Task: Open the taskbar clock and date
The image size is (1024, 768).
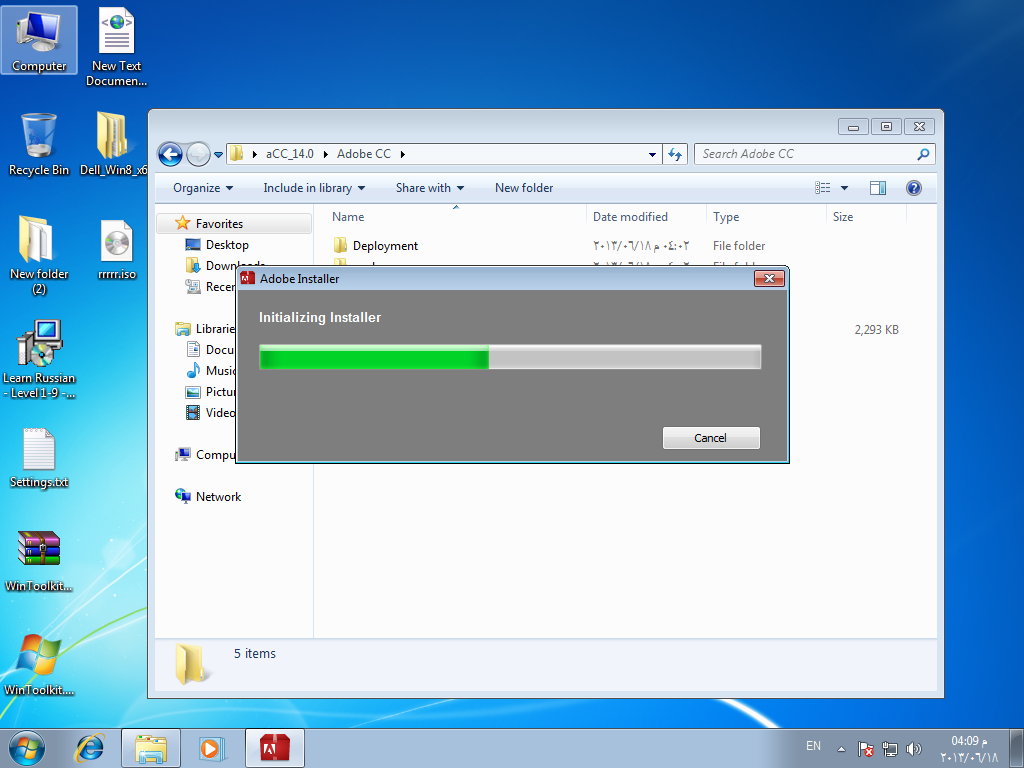Action: pyautogui.click(x=969, y=749)
